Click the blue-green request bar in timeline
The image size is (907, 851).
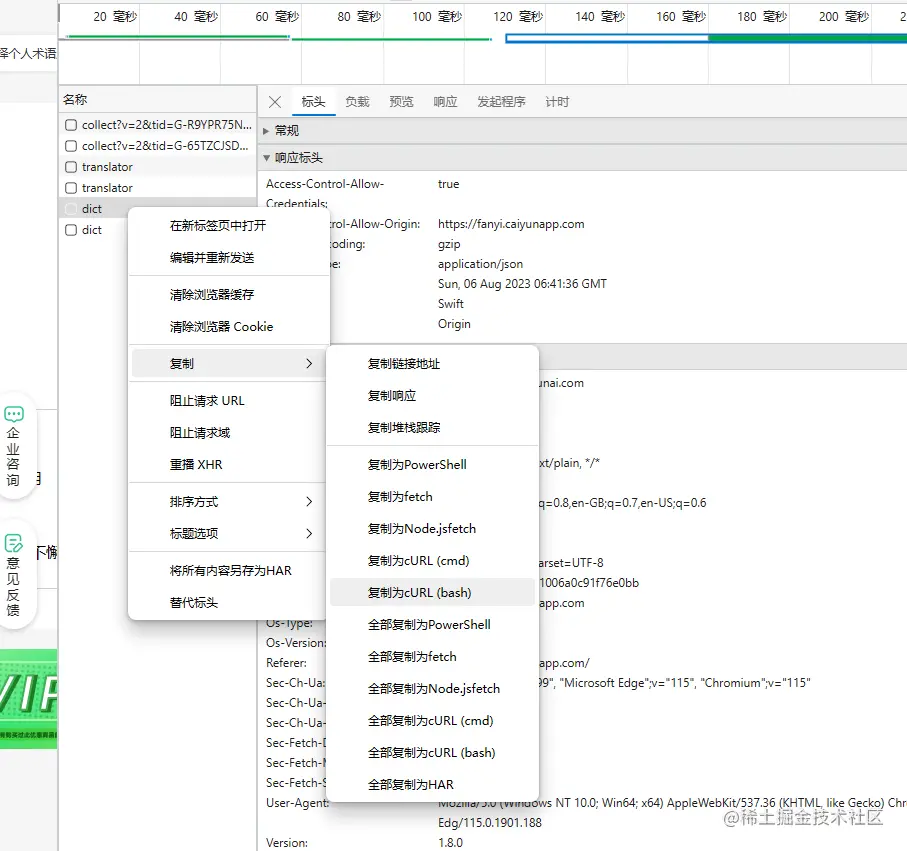(x=706, y=38)
